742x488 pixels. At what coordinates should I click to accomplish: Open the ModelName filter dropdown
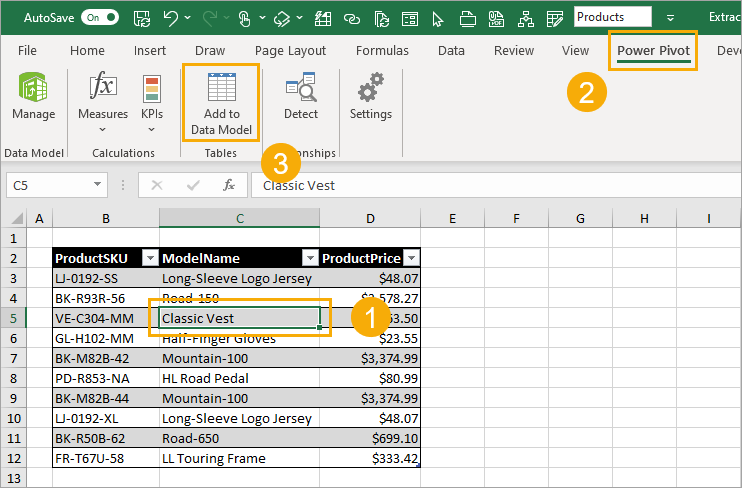tap(310, 258)
